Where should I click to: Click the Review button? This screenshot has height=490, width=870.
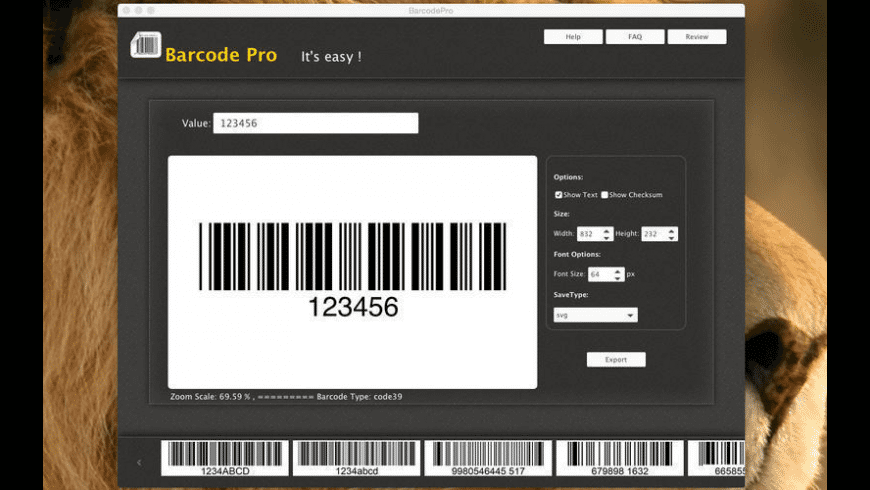coord(697,37)
